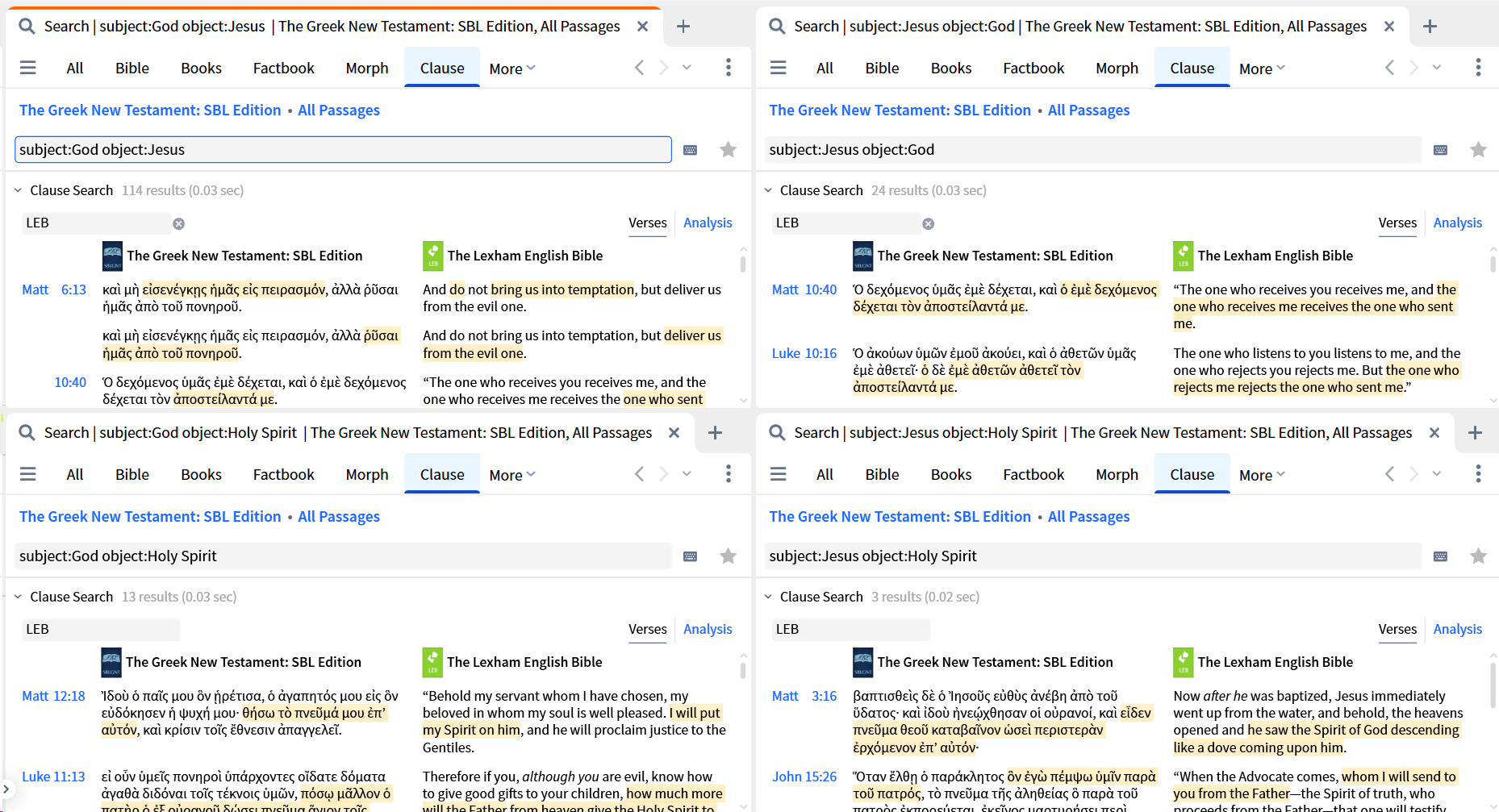Show keyboard icon beside subject:God object:Jesus query
Screen dimensions: 1499x812
(x=691, y=150)
